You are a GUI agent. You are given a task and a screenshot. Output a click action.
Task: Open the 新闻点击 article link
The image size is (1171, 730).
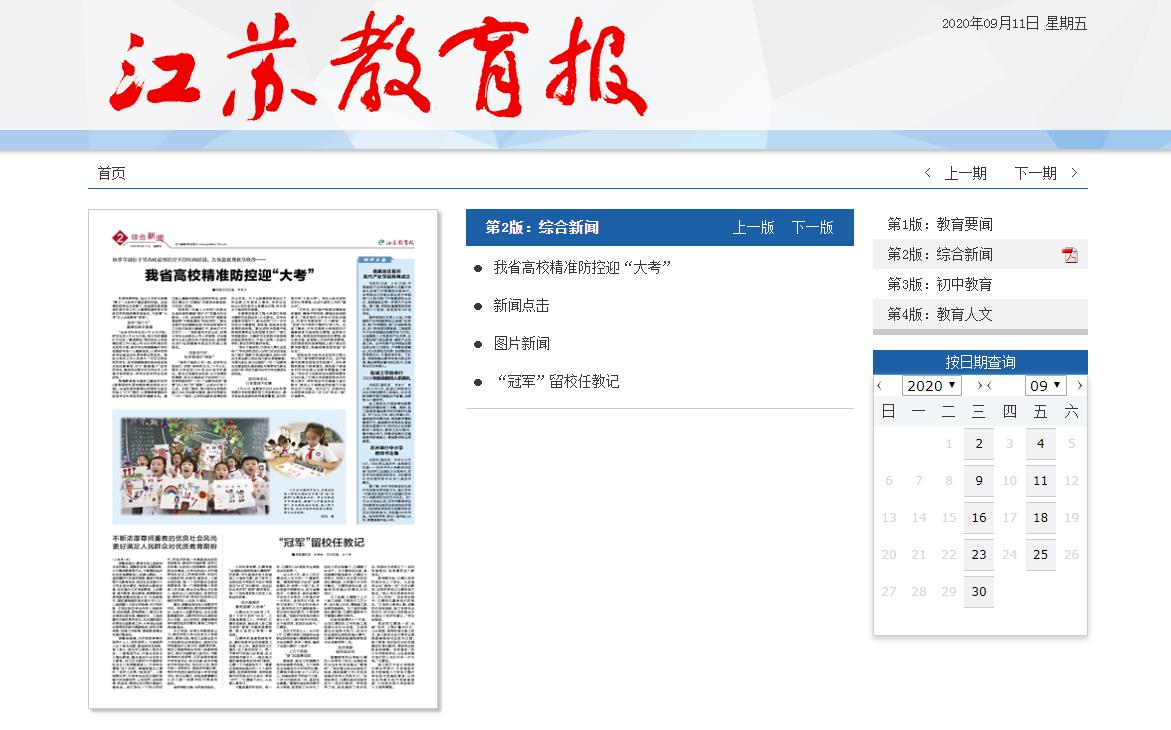521,306
